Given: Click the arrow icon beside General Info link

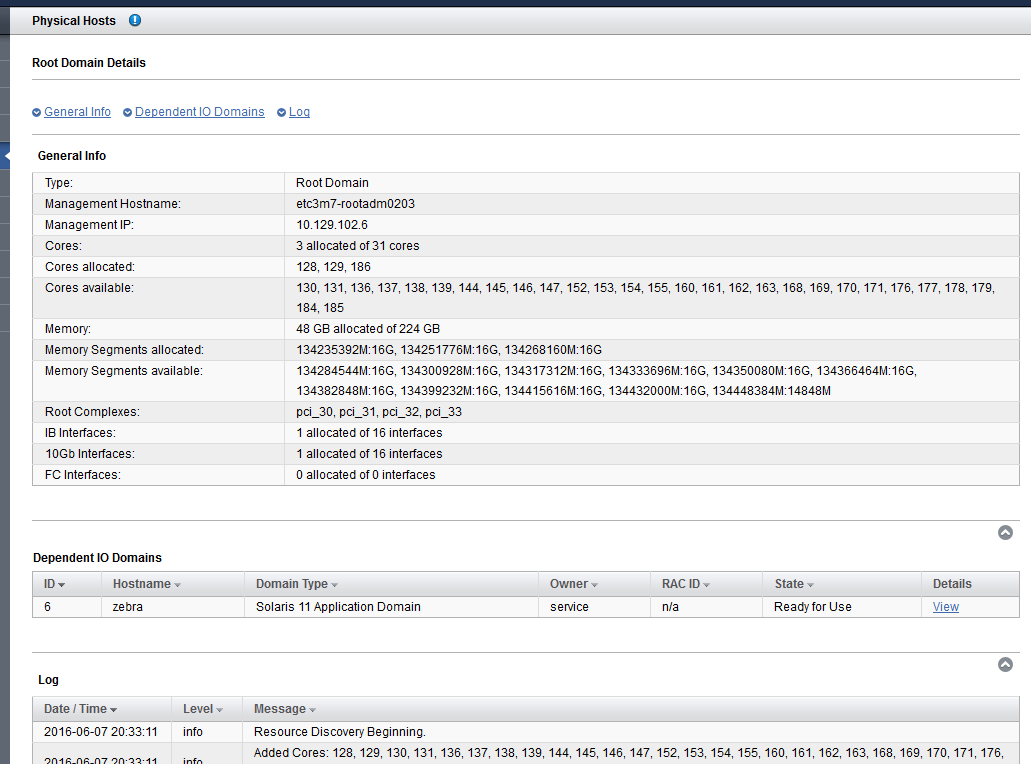Looking at the screenshot, I should tap(37, 112).
